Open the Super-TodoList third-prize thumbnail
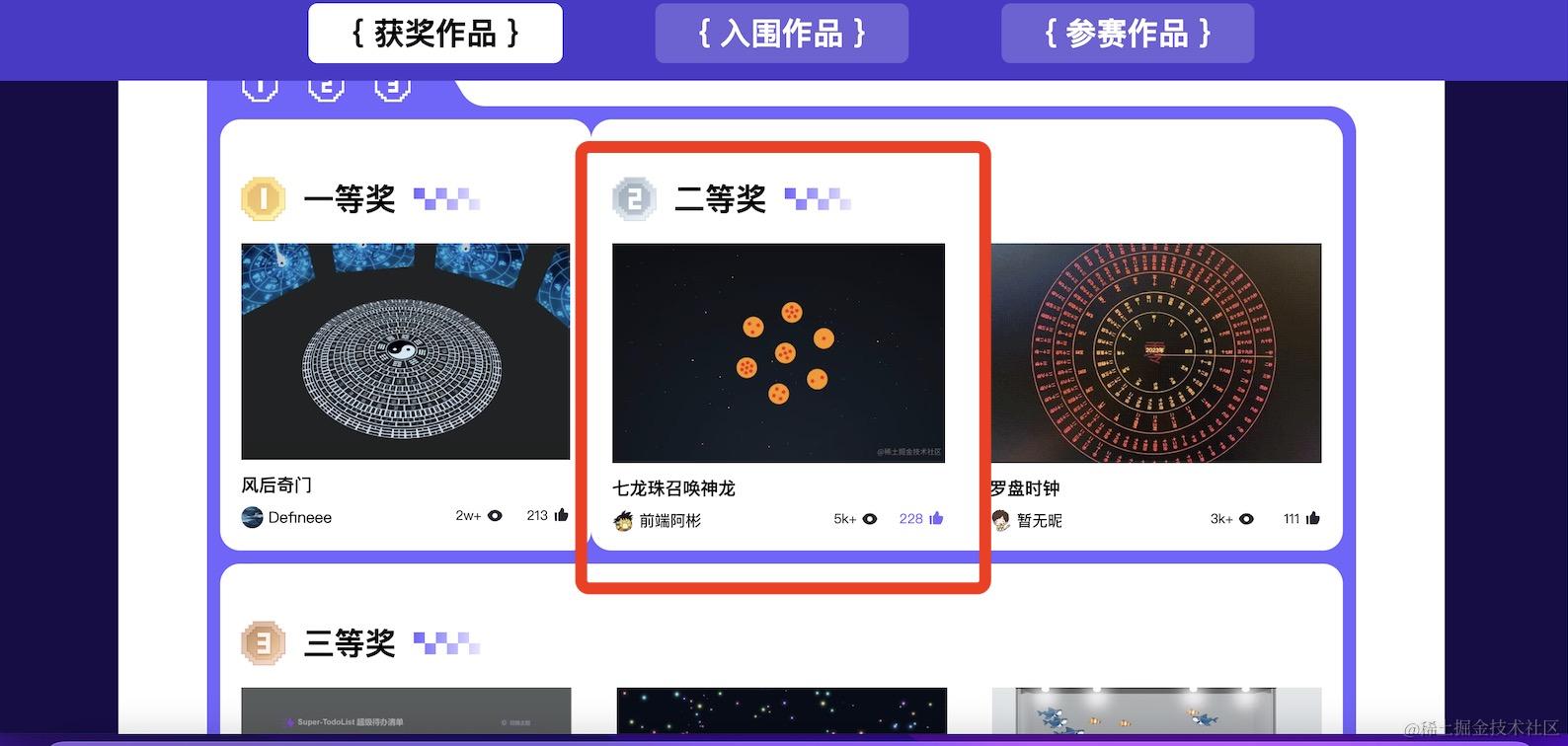The image size is (1568, 746). pos(406,710)
